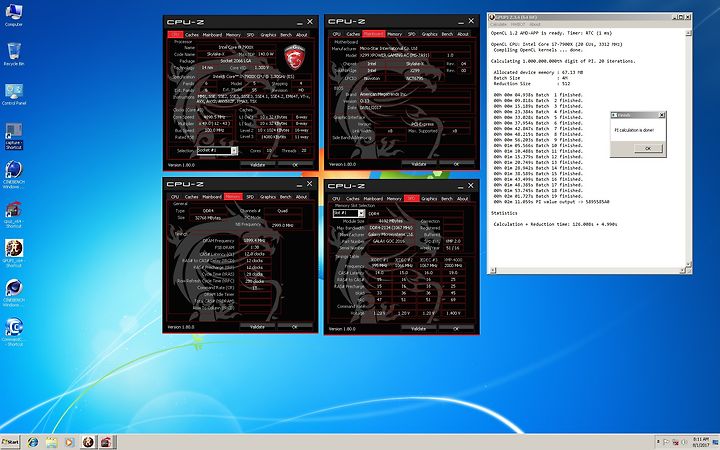Click the GPUPI window title bar icon
Screen dimensions: 720x450
tap(492, 17)
